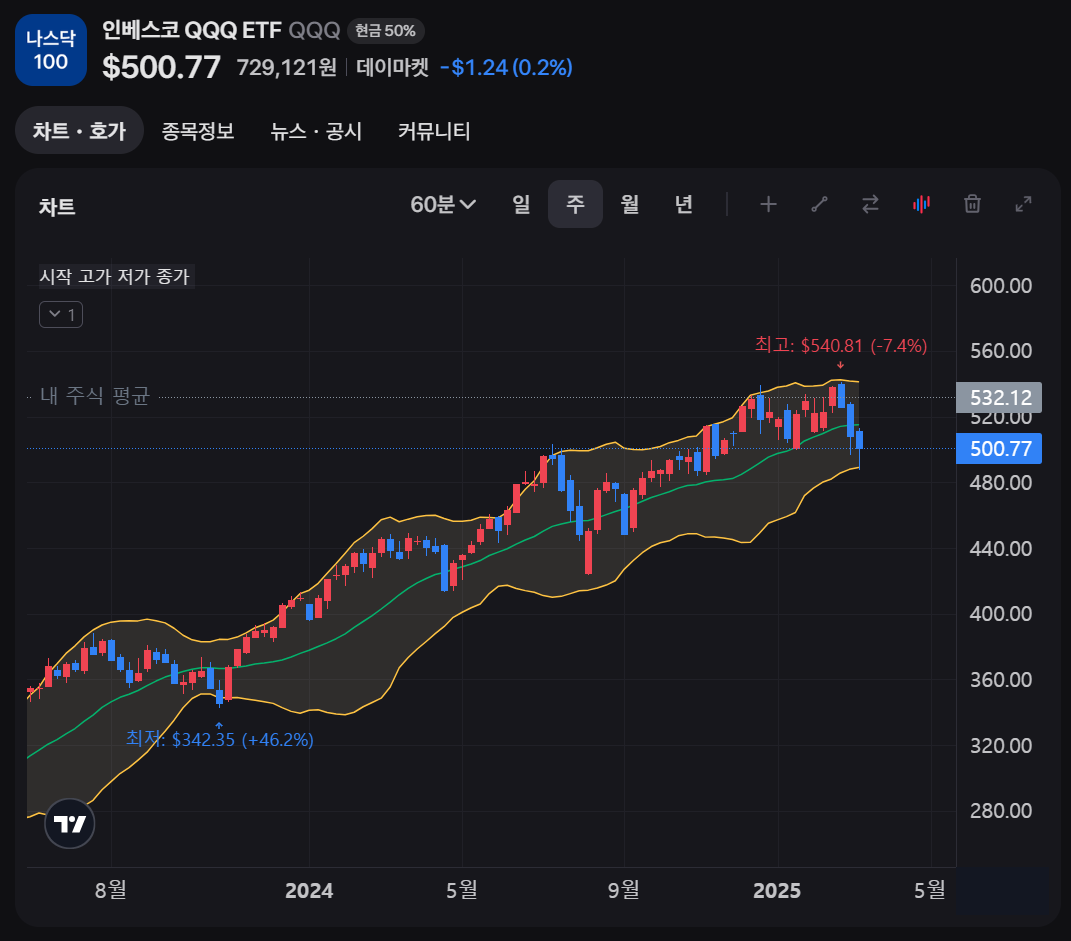Screen dimensions: 1071x941
Task: Click the 내 주식 평균 line label
Action: 94,395
